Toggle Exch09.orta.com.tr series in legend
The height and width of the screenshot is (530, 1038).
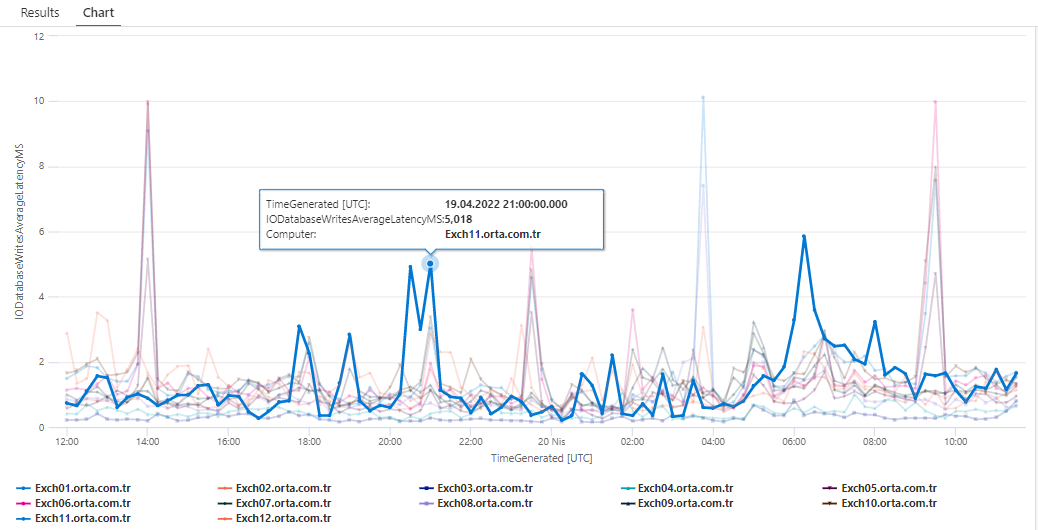coord(677,504)
